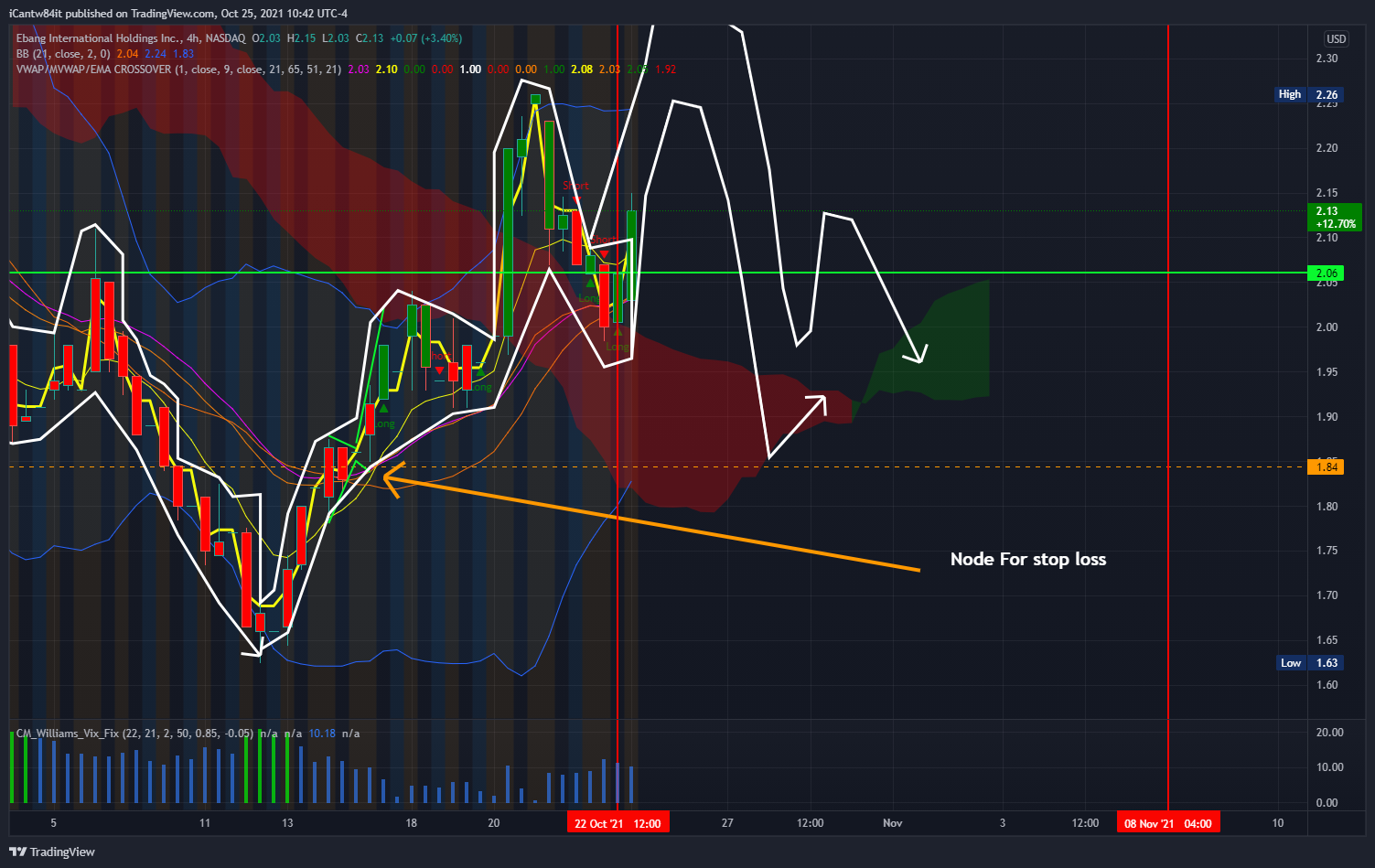Screen dimensions: 1375x868
Task: Click the BB upper value 2.24
Action: (x=156, y=54)
